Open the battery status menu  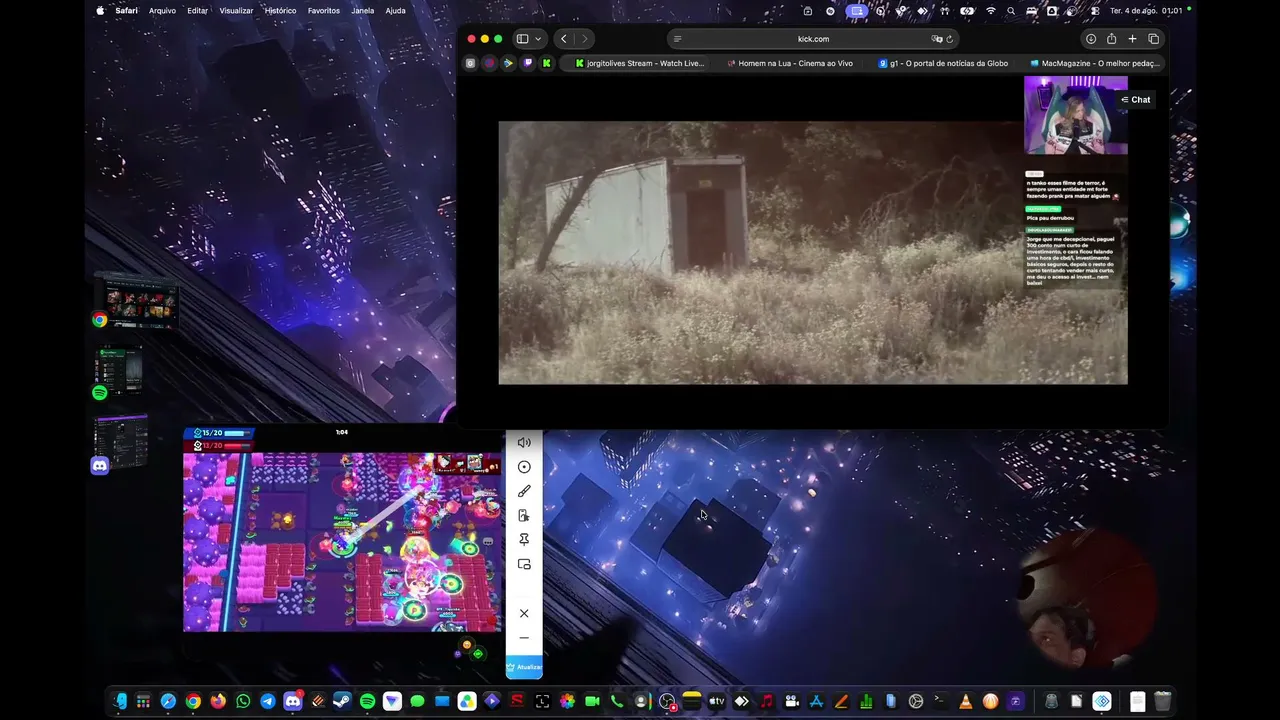click(x=967, y=10)
